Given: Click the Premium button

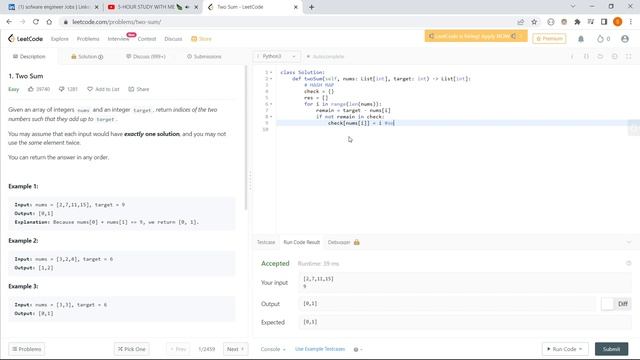Looking at the screenshot, I should pos(549,38).
